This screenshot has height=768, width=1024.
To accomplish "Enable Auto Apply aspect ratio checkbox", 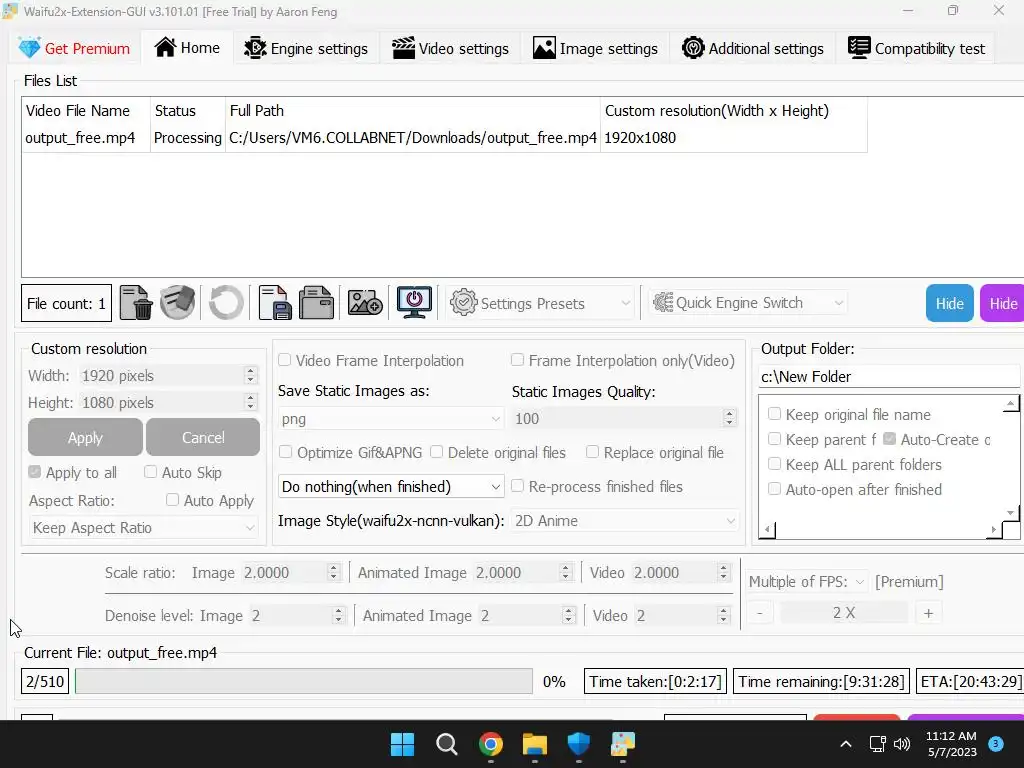I will (x=172, y=500).
